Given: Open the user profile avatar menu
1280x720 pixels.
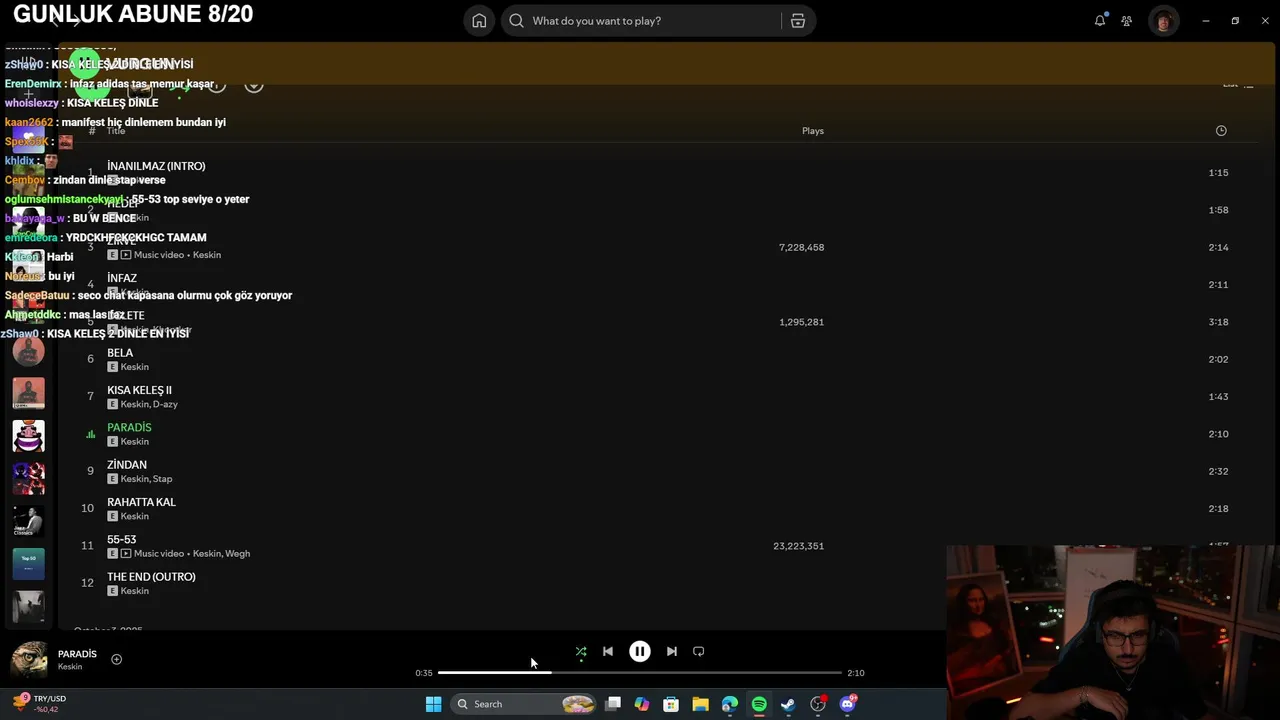Looking at the screenshot, I should [x=1163, y=21].
